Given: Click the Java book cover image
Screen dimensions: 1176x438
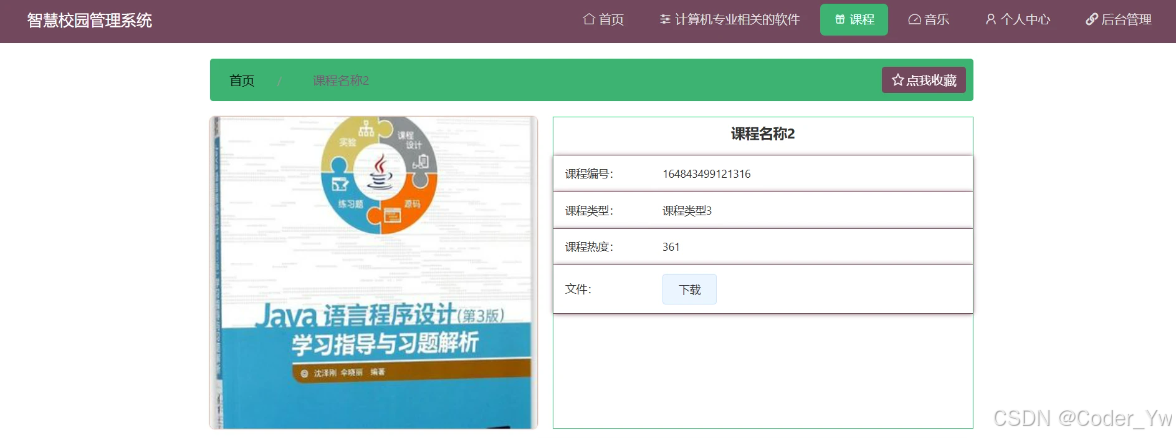Looking at the screenshot, I should click(x=374, y=272).
